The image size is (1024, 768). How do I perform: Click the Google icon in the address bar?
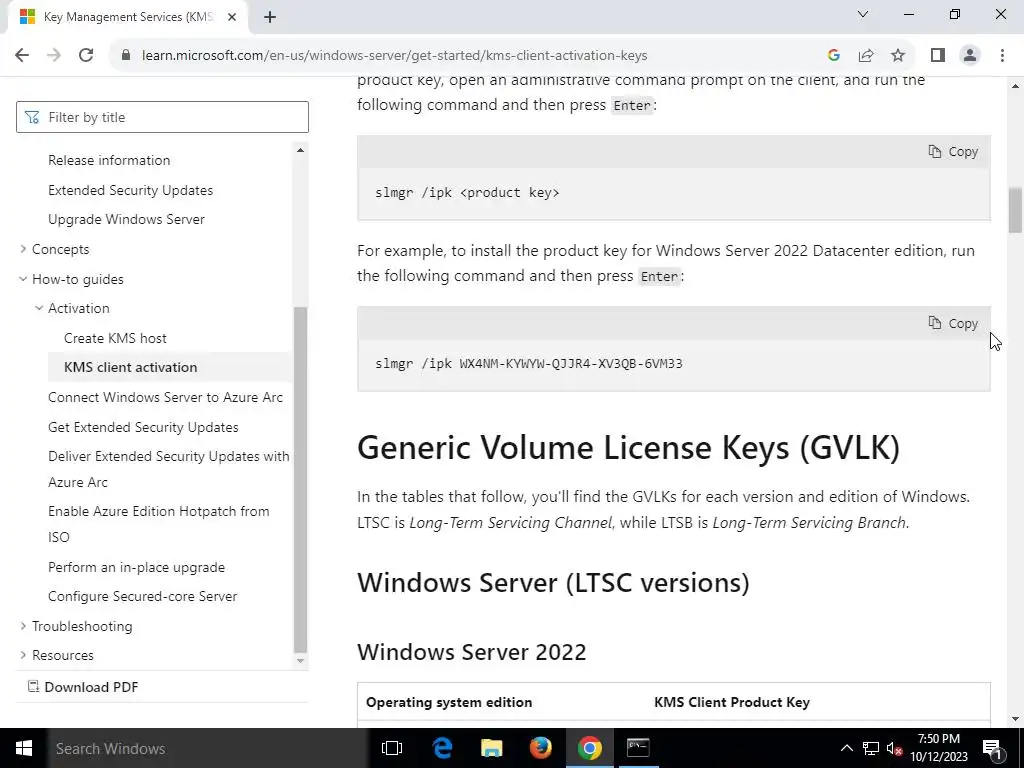(x=833, y=56)
